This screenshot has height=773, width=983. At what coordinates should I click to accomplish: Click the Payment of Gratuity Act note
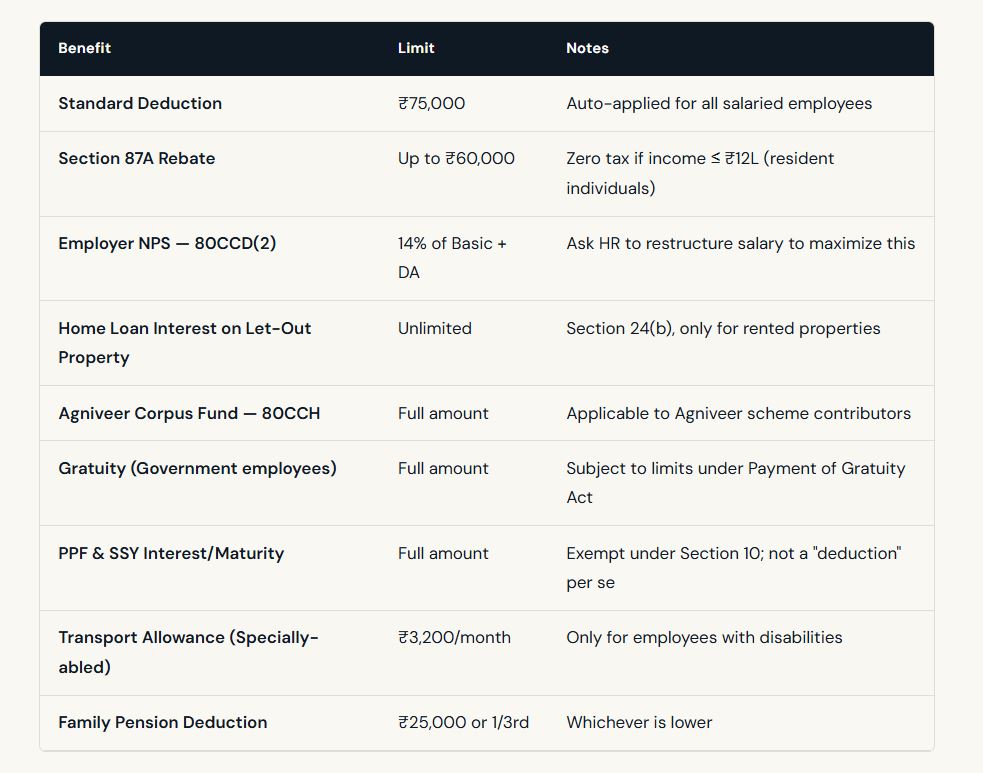click(735, 482)
